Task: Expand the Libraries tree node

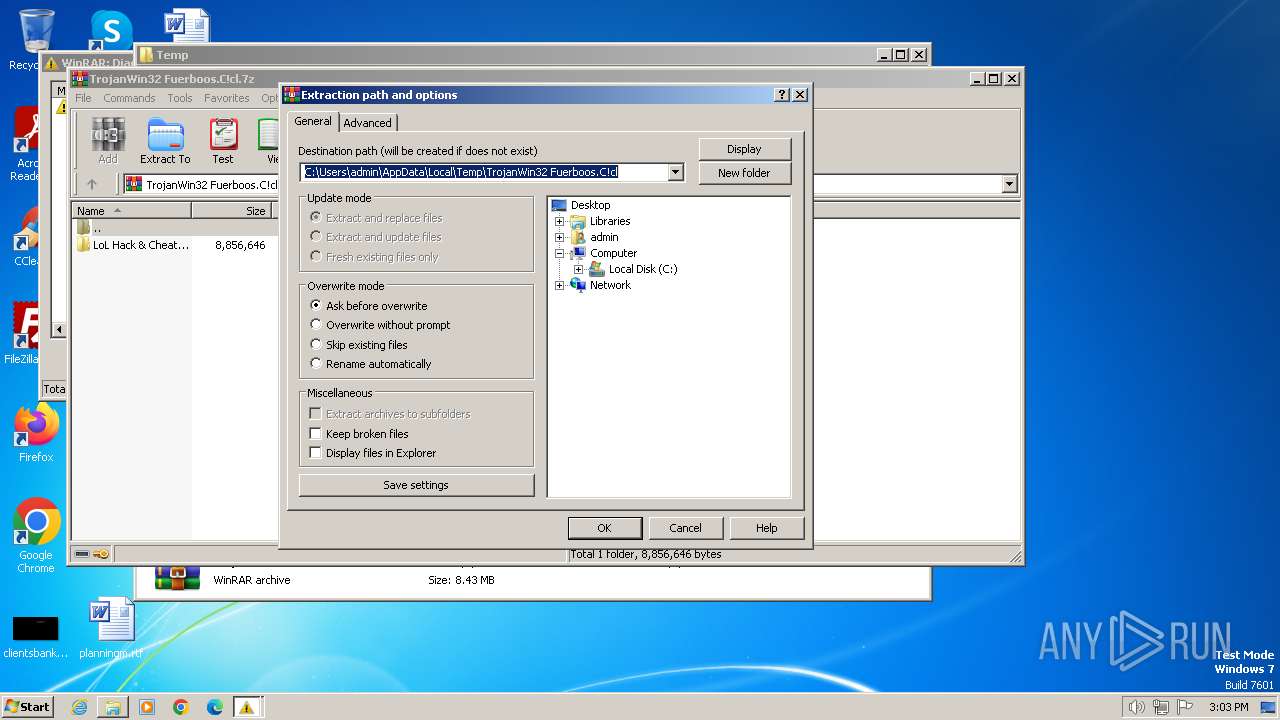Action: pos(560,221)
